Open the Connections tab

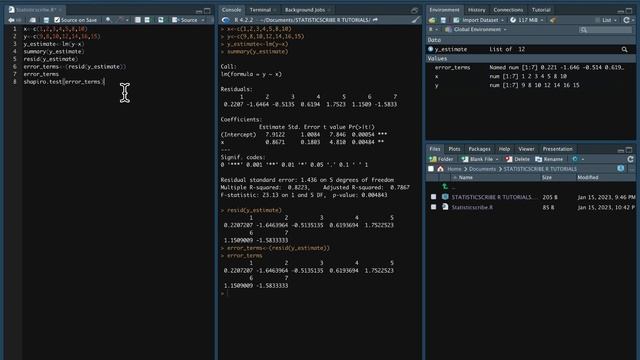508,10
